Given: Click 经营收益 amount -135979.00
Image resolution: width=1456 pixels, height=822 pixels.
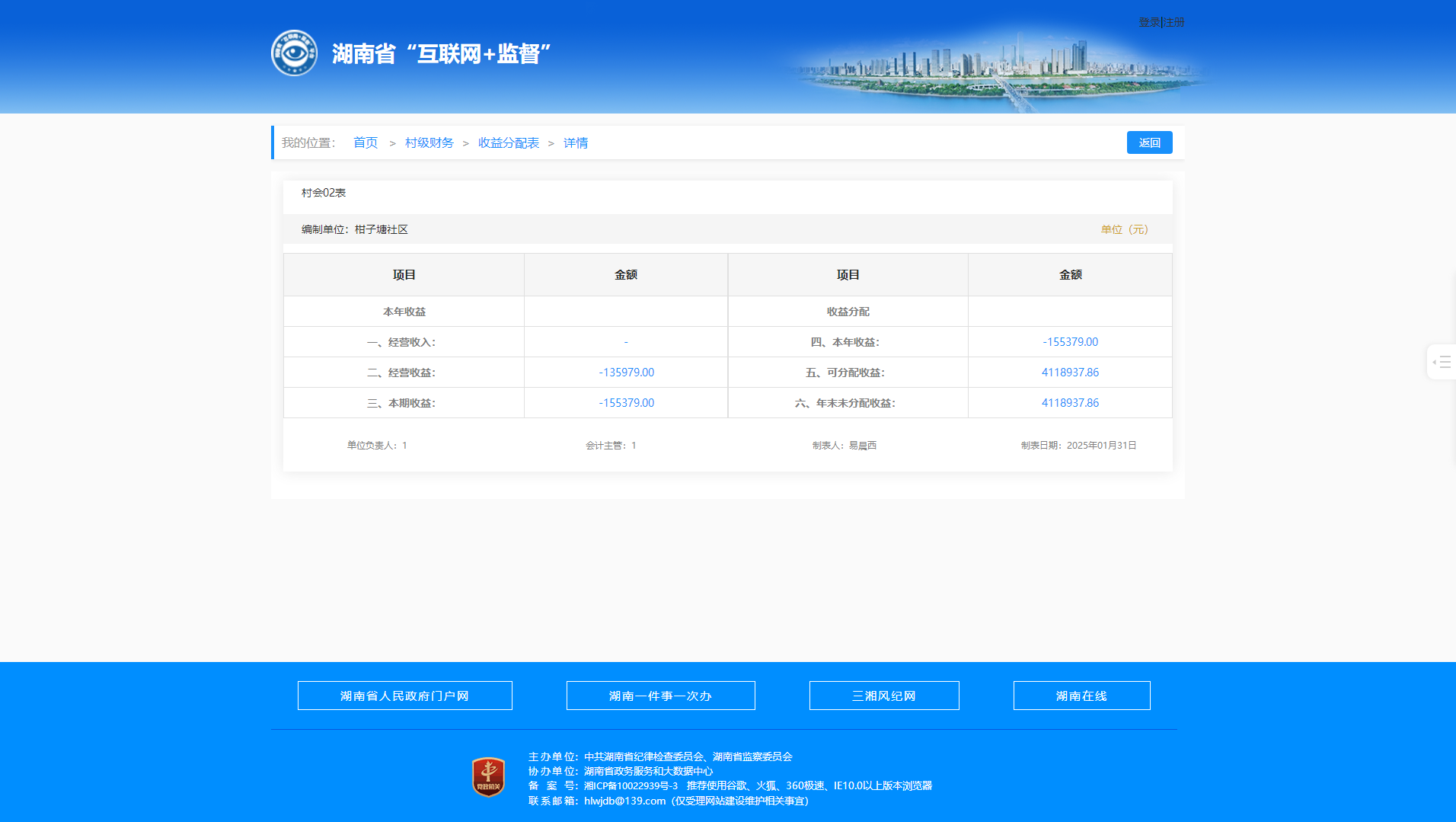Looking at the screenshot, I should 626,373.
